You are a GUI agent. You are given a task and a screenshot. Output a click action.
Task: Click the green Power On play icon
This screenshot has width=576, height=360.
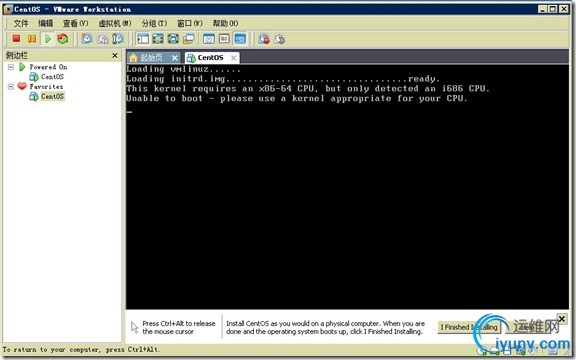pyautogui.click(x=48, y=38)
